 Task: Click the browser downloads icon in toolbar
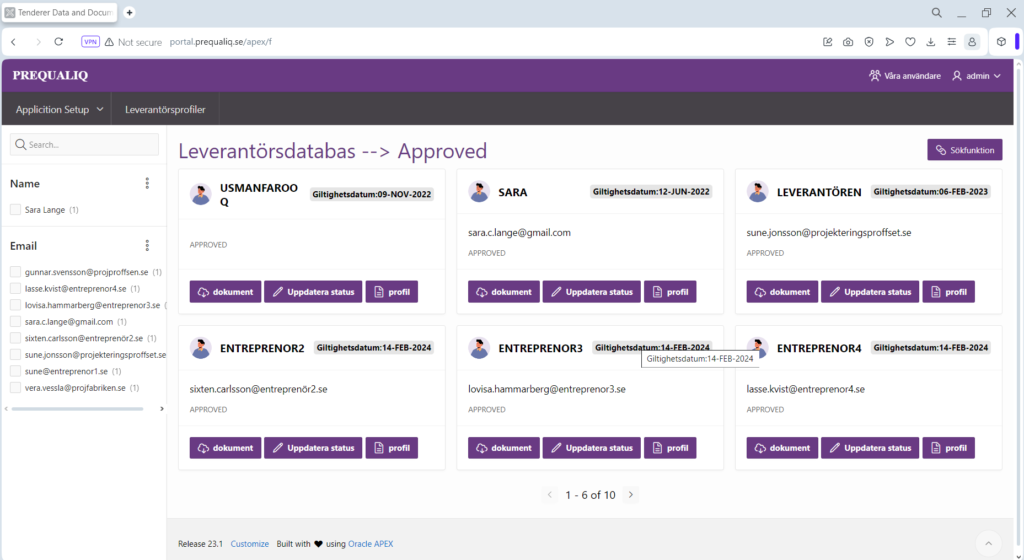[930, 42]
